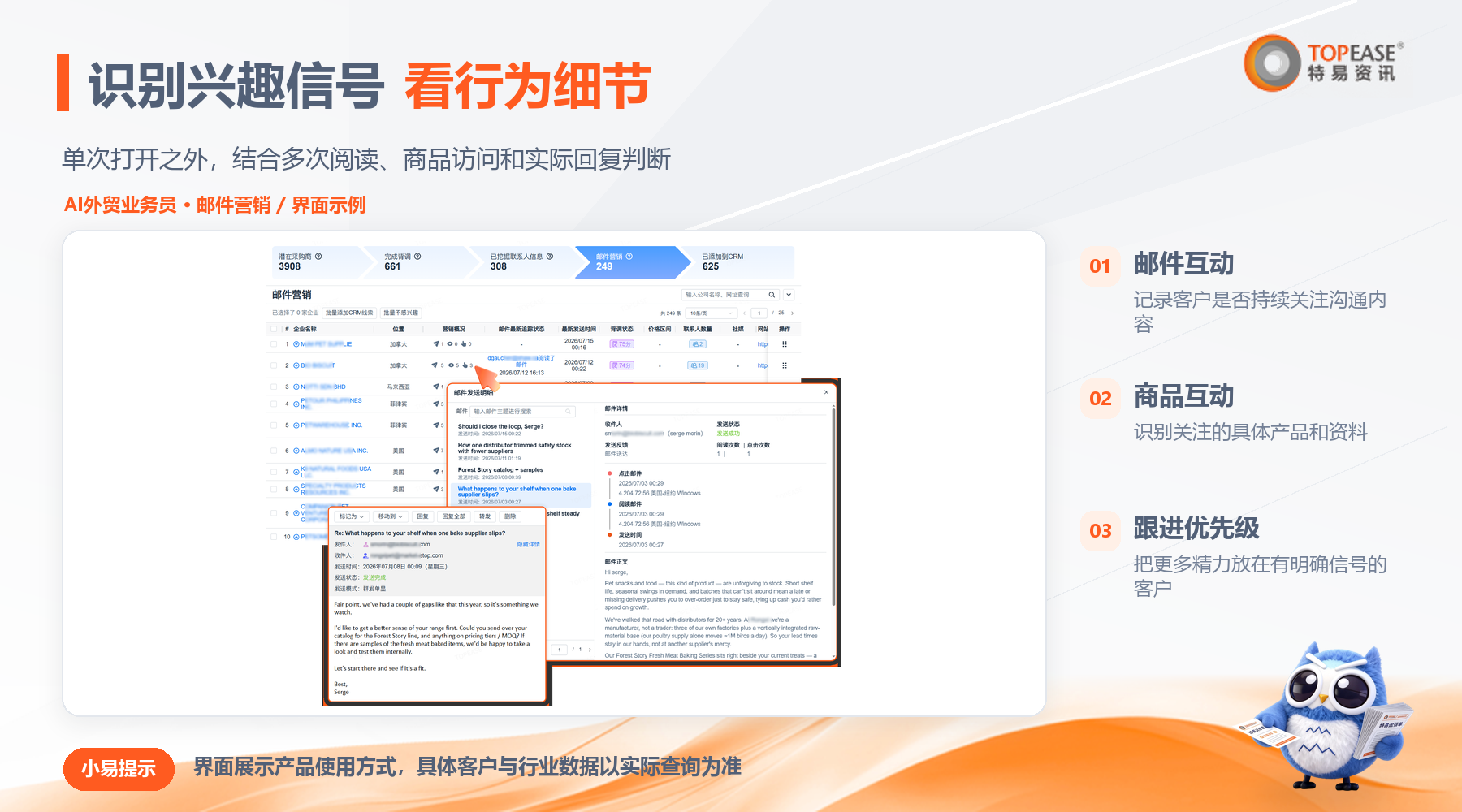The image size is (1462, 812).
Task: Open the 10条/页 page size dropdown
Action: tap(712, 313)
